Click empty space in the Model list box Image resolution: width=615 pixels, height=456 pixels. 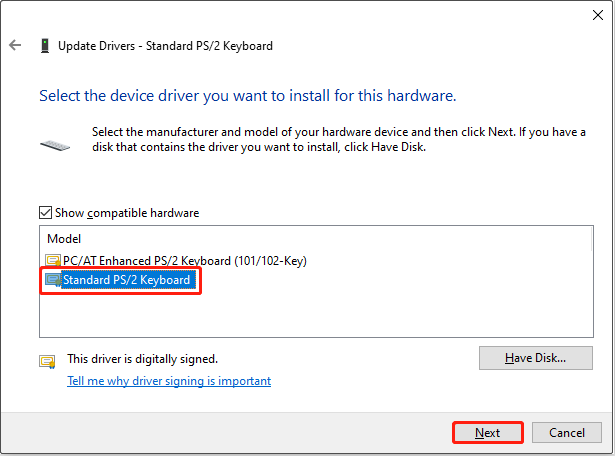300,315
